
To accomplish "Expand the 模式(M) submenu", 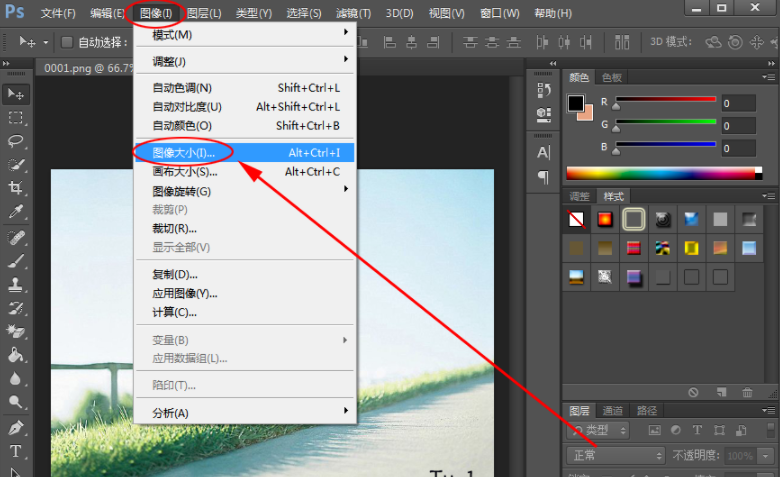I will click(245, 34).
